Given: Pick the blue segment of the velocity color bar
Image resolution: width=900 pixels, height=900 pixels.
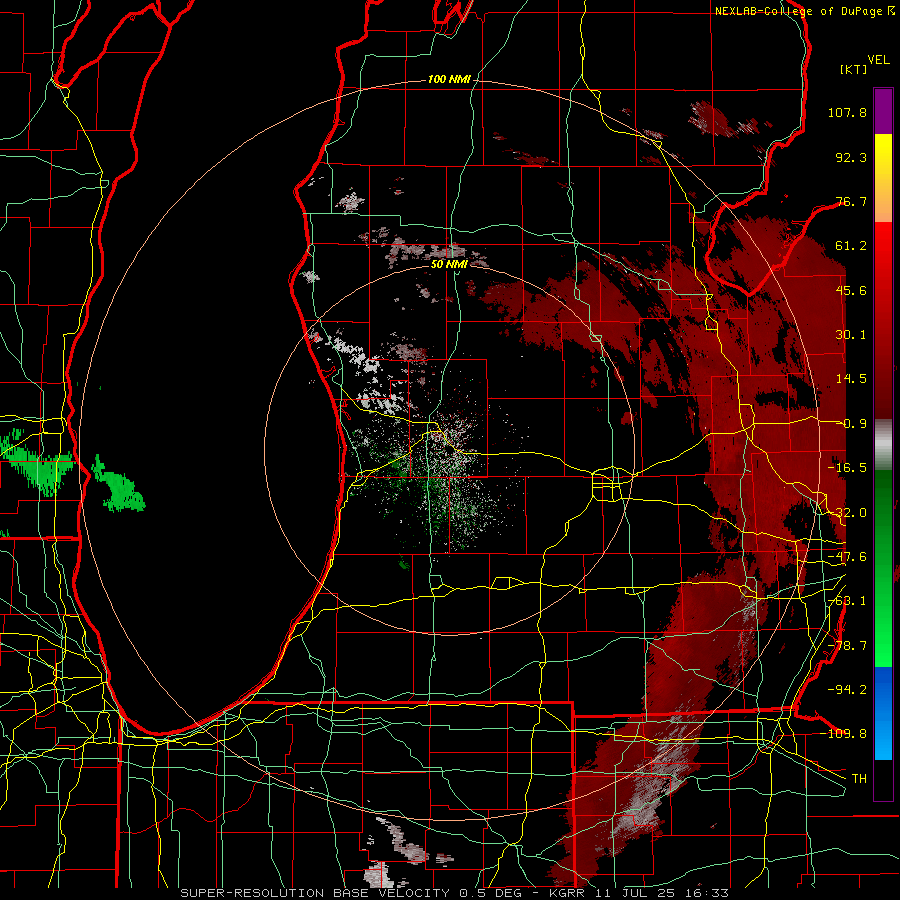Looking at the screenshot, I should (883, 713).
